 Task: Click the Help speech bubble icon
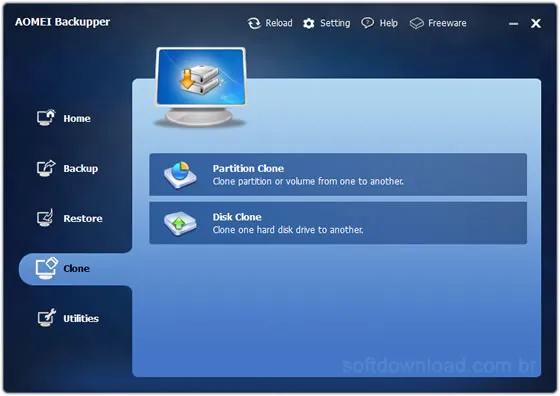[x=368, y=23]
